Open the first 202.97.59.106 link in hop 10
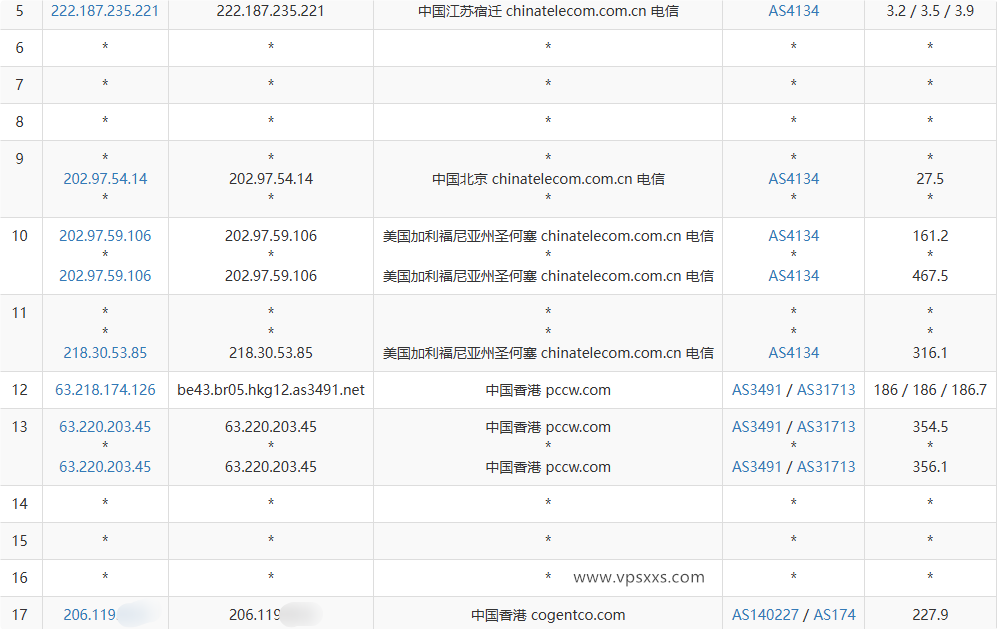 click(105, 236)
